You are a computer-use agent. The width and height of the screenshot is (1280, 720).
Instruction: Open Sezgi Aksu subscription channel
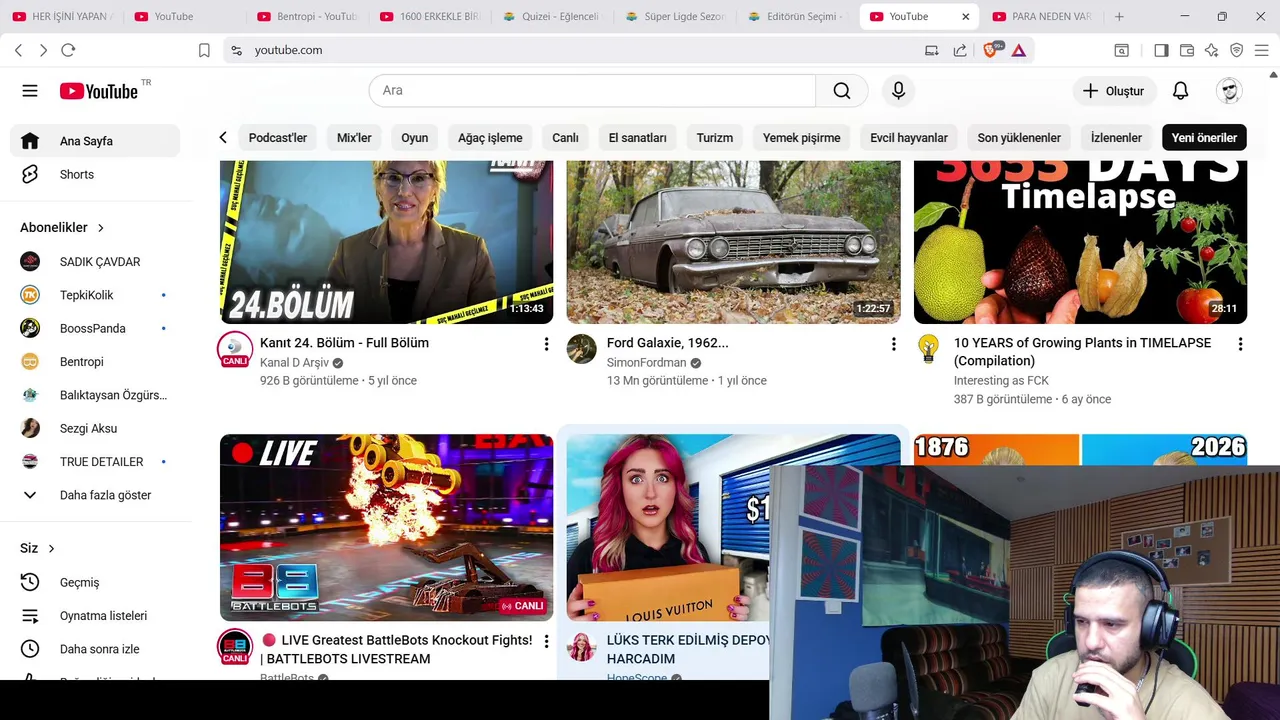click(95, 428)
